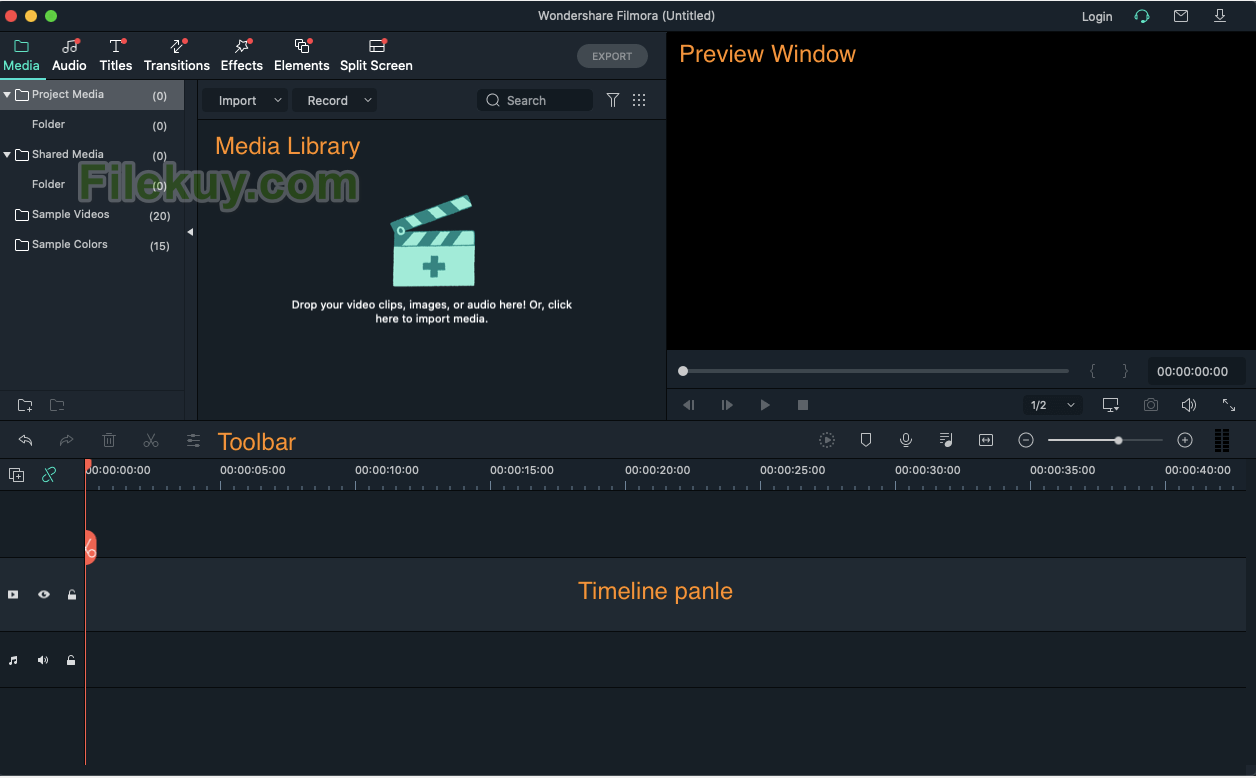Click the add new folder icon

click(25, 405)
